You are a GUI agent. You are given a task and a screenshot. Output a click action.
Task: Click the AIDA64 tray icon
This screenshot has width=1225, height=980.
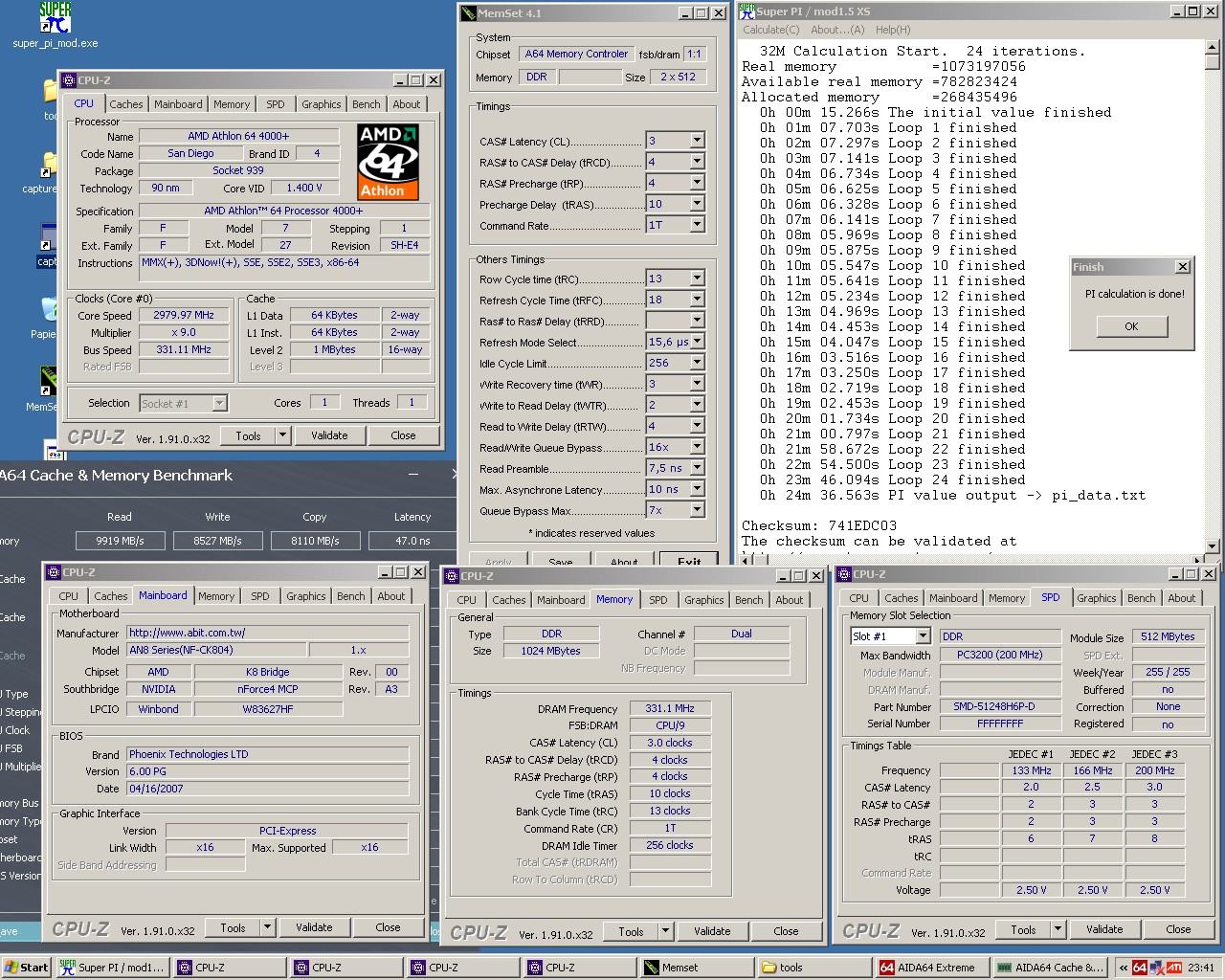[x=1140, y=968]
